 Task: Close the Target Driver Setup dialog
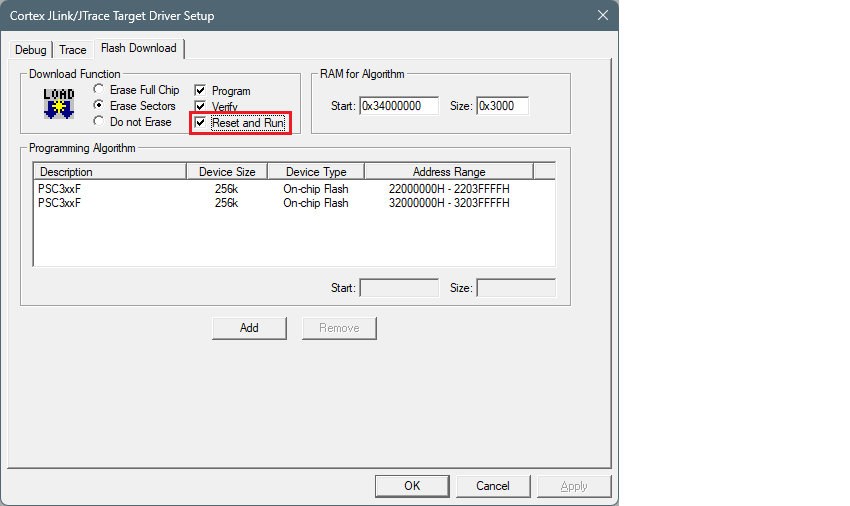[602, 15]
